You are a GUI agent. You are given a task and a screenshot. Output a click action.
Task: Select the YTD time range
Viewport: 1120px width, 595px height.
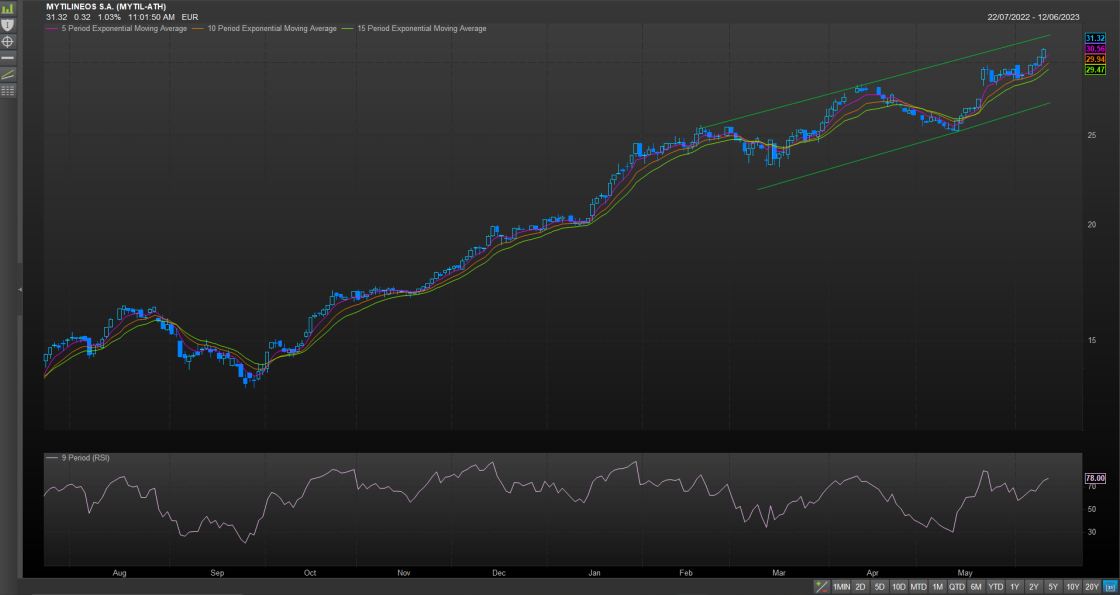995,587
